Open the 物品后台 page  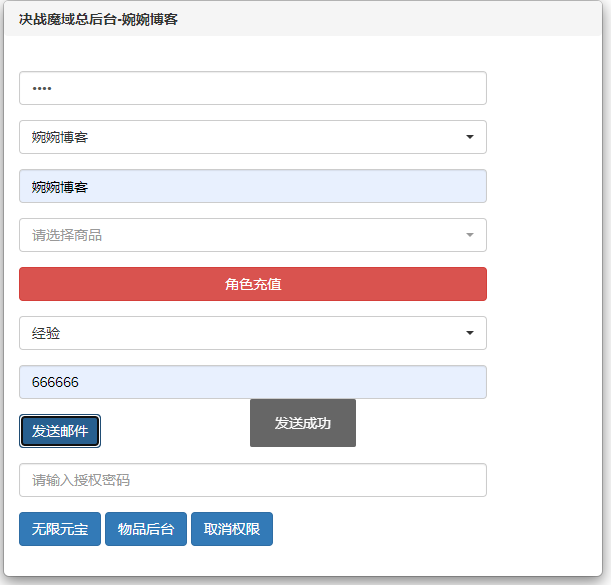click(146, 529)
